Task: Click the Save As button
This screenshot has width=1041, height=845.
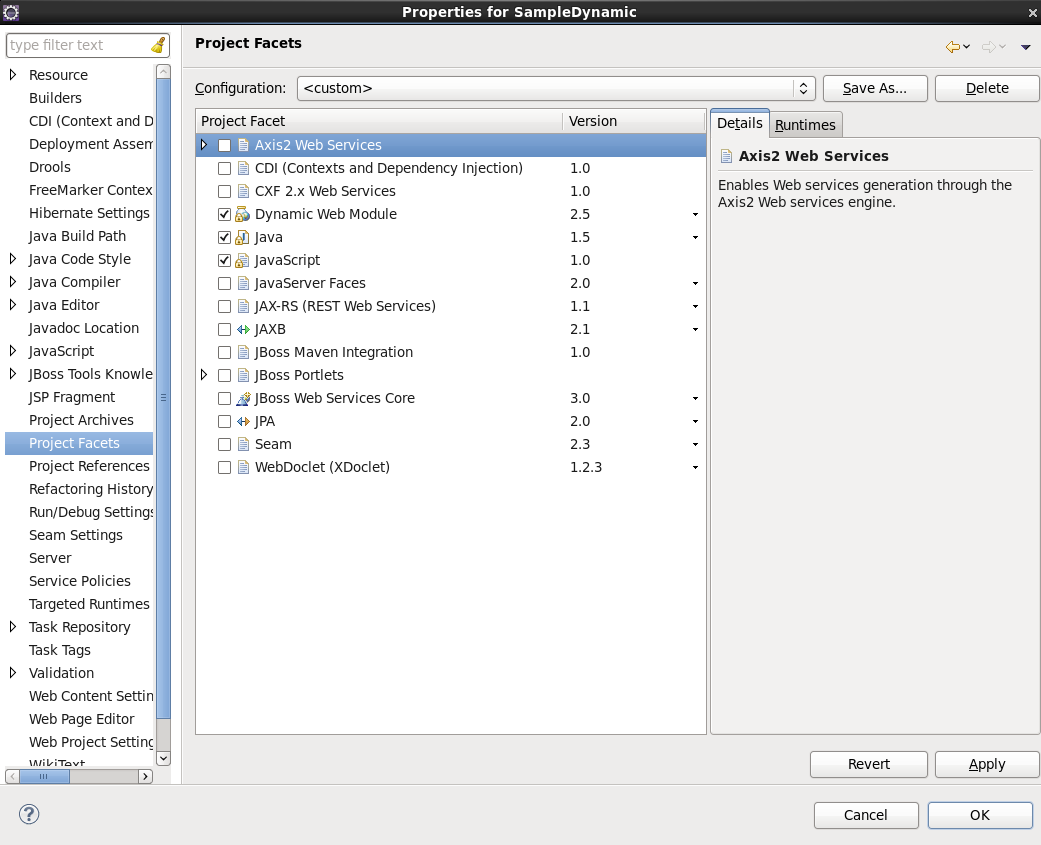Action: 875,88
